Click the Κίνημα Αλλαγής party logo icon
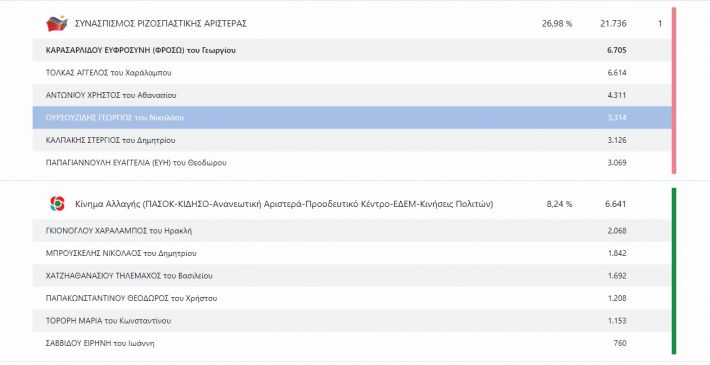 point(58,204)
